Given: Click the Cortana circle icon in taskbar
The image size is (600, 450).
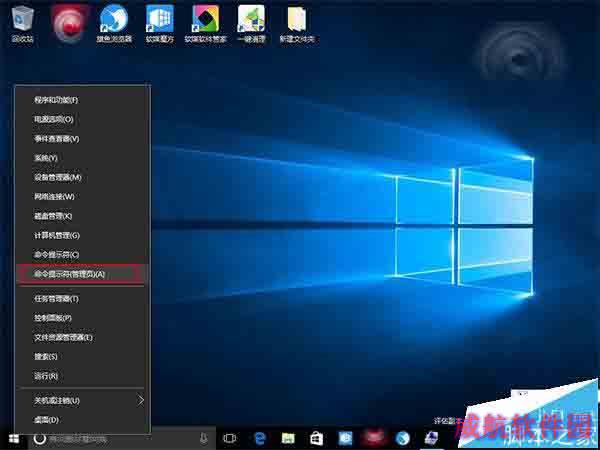Looking at the screenshot, I should point(40,439).
